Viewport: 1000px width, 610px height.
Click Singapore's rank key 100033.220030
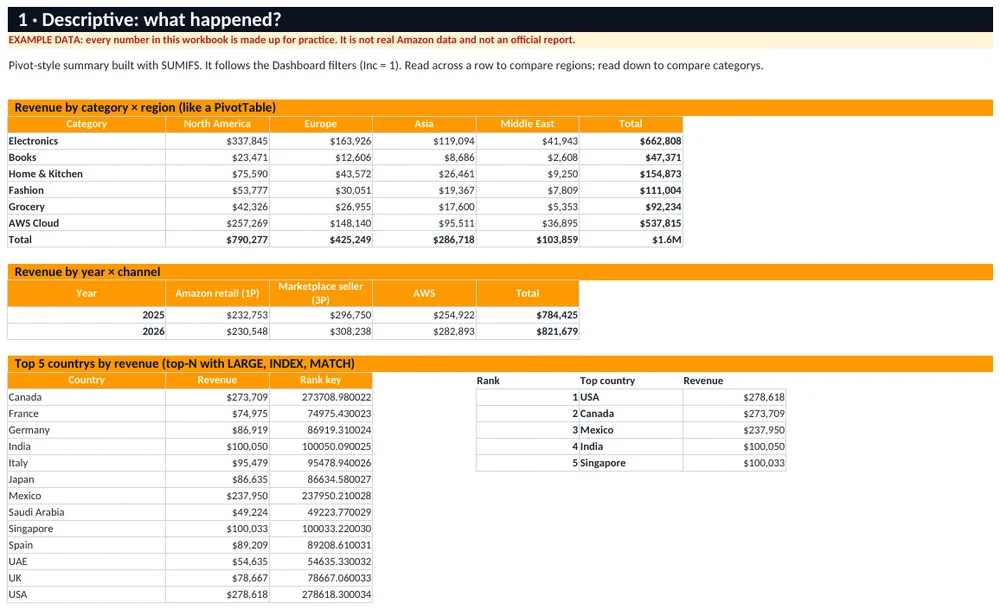click(320, 529)
